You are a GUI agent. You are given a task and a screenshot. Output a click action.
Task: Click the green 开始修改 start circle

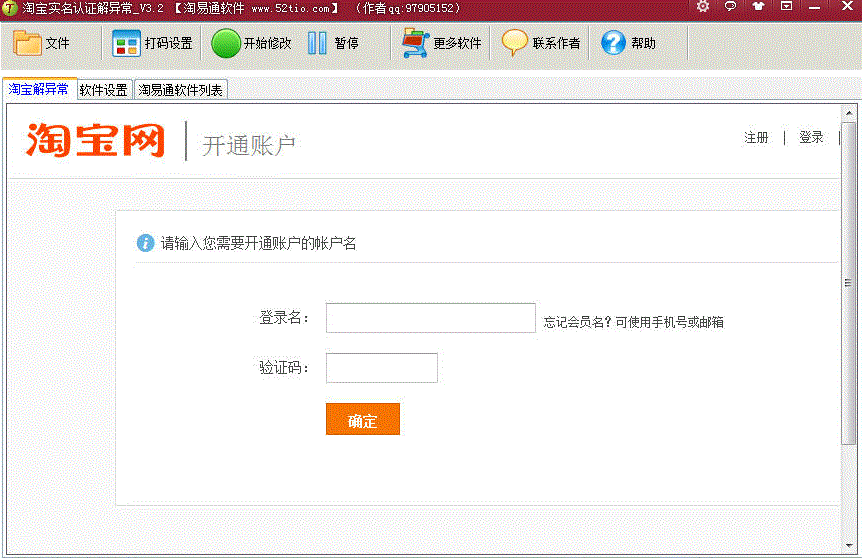pos(226,43)
